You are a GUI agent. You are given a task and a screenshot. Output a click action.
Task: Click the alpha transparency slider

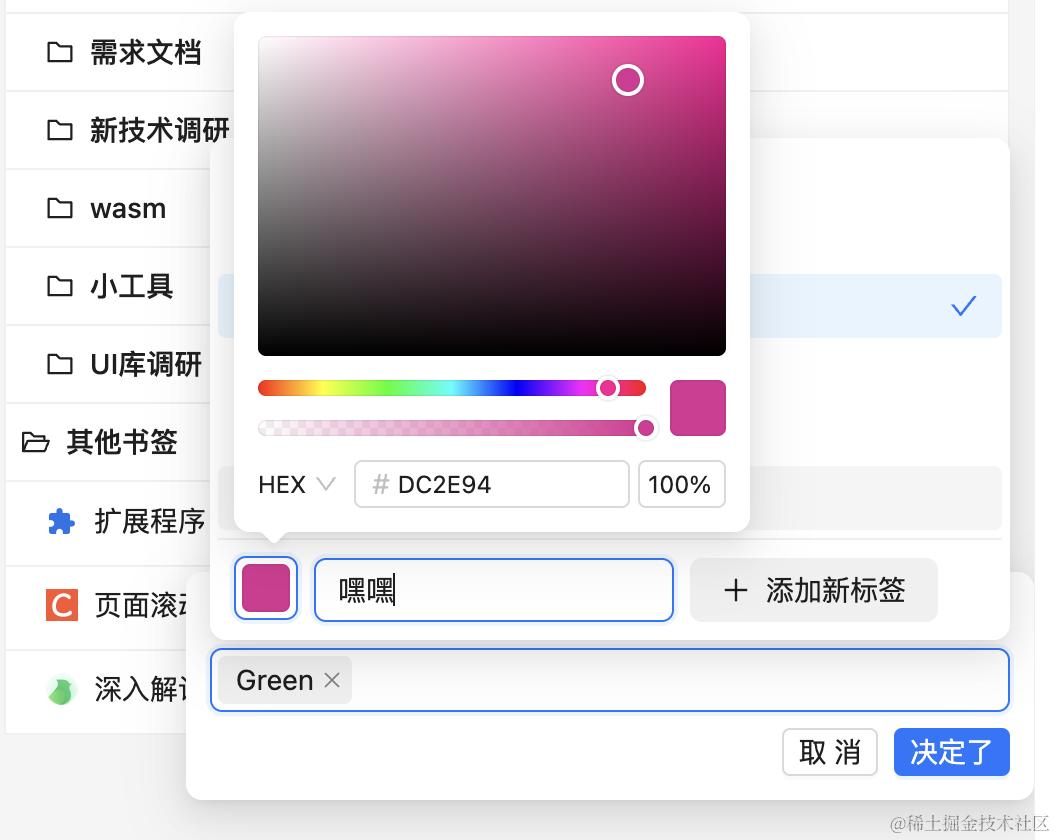pyautogui.click(x=452, y=428)
